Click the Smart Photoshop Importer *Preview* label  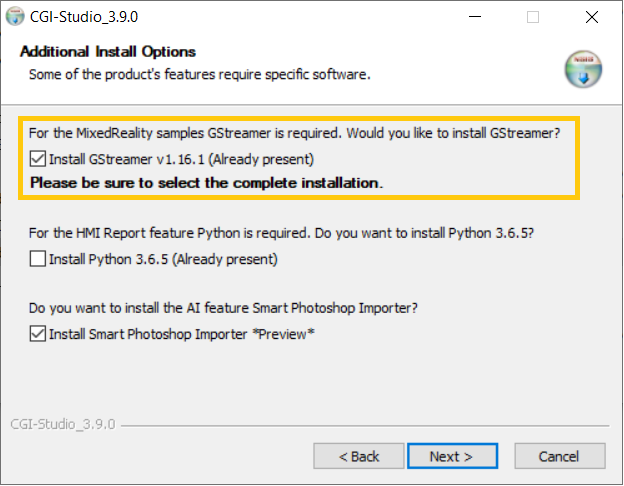coord(181,334)
